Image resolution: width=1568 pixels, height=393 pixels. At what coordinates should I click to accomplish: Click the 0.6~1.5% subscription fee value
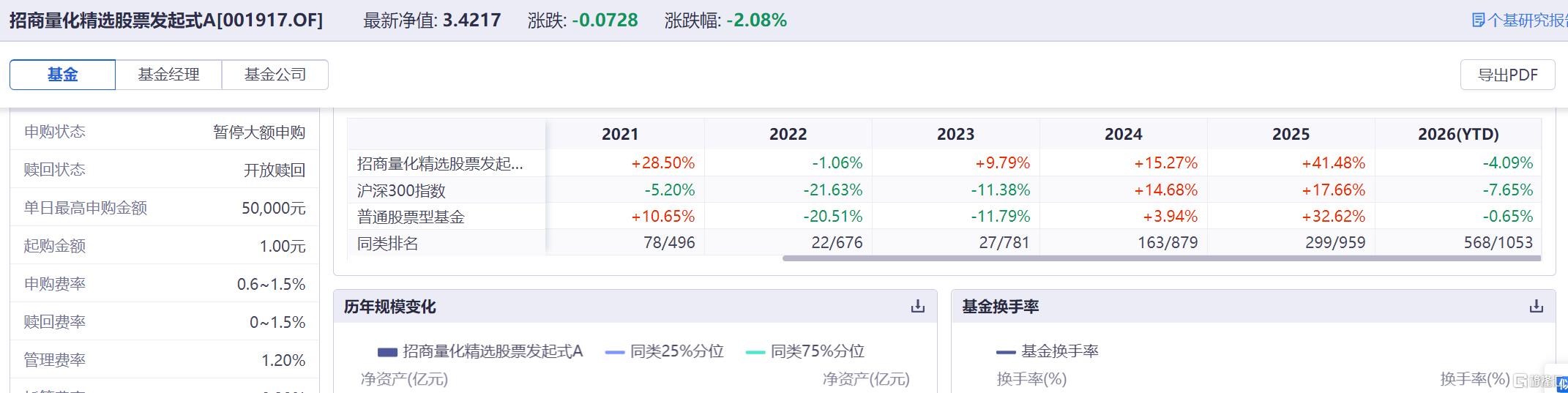[x=272, y=285]
